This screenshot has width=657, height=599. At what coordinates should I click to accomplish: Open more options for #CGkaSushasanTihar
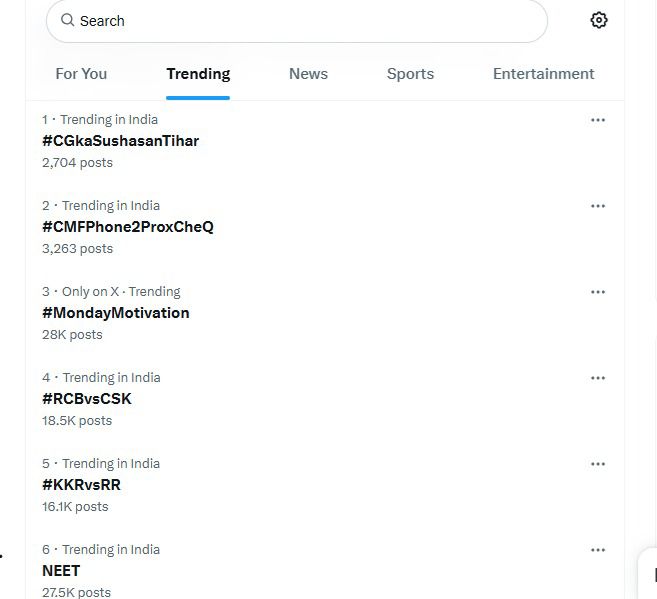tap(598, 120)
